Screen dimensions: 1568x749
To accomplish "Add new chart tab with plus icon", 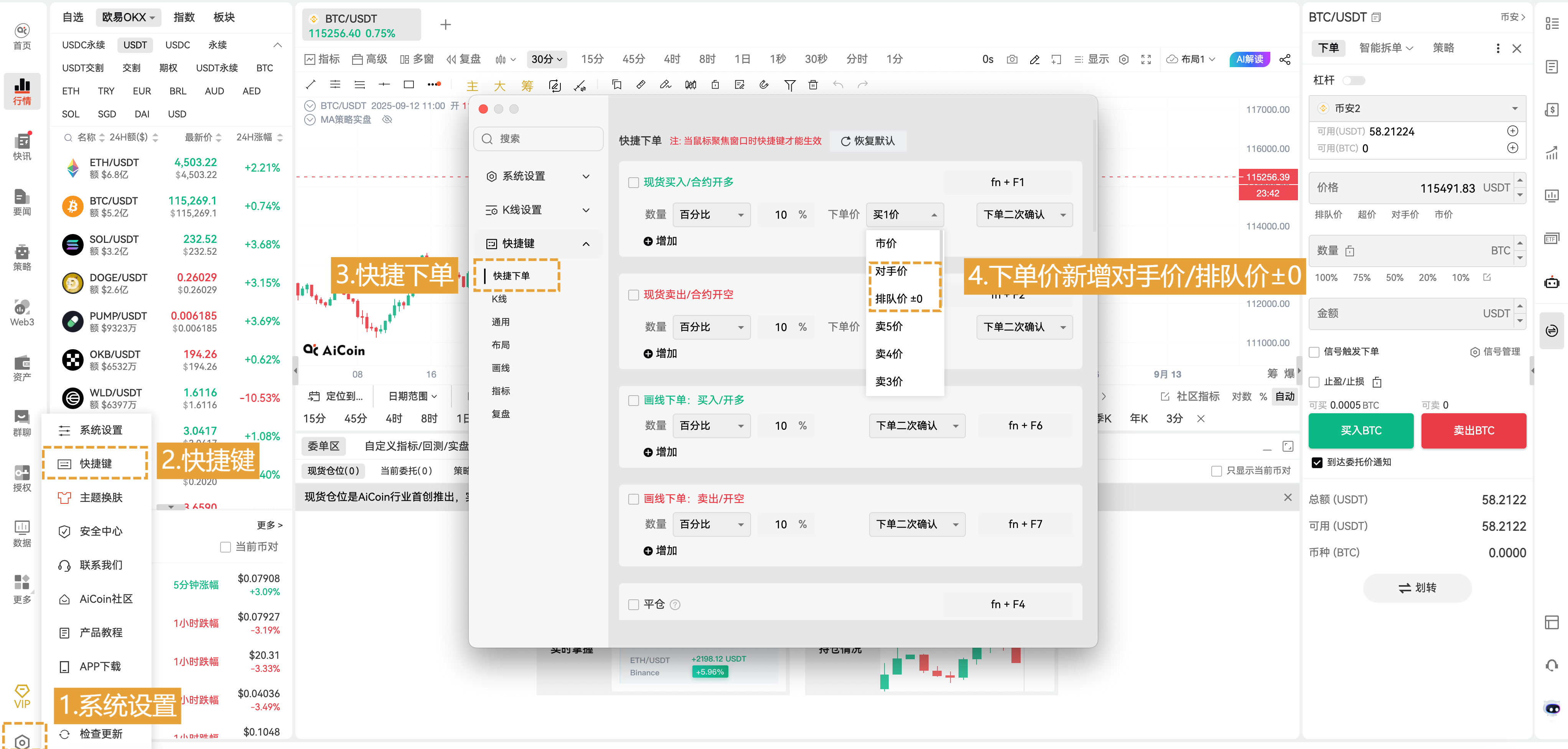I will (445, 24).
